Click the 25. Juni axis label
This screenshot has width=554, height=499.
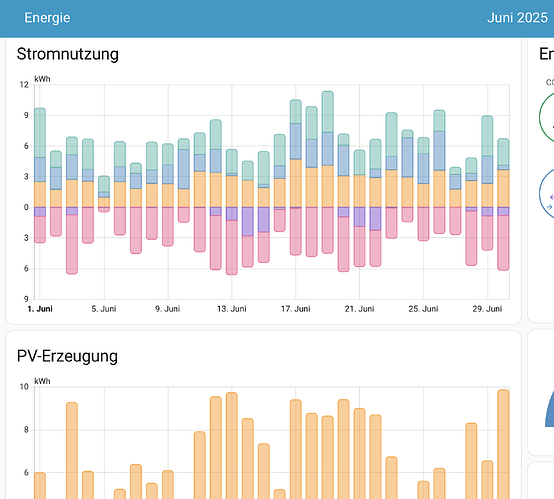(423, 309)
